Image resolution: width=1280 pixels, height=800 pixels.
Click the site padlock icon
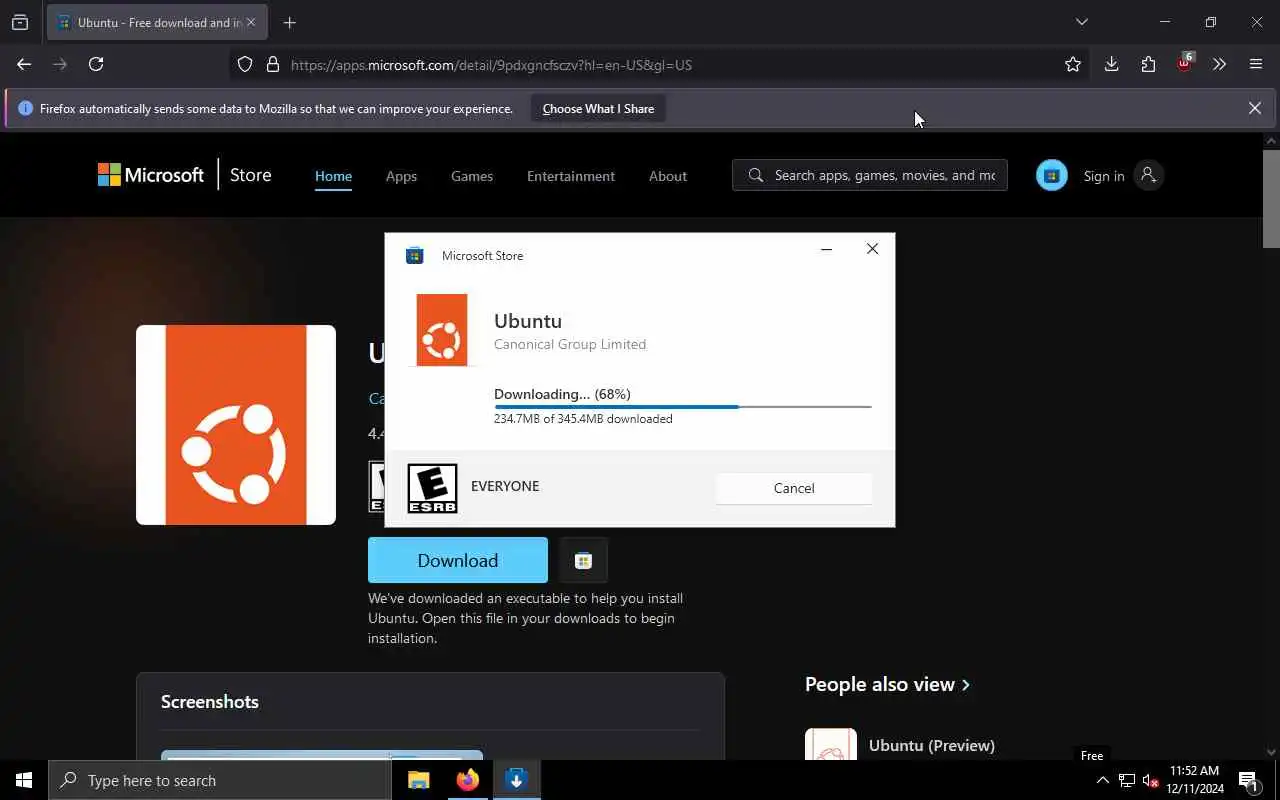point(272,64)
